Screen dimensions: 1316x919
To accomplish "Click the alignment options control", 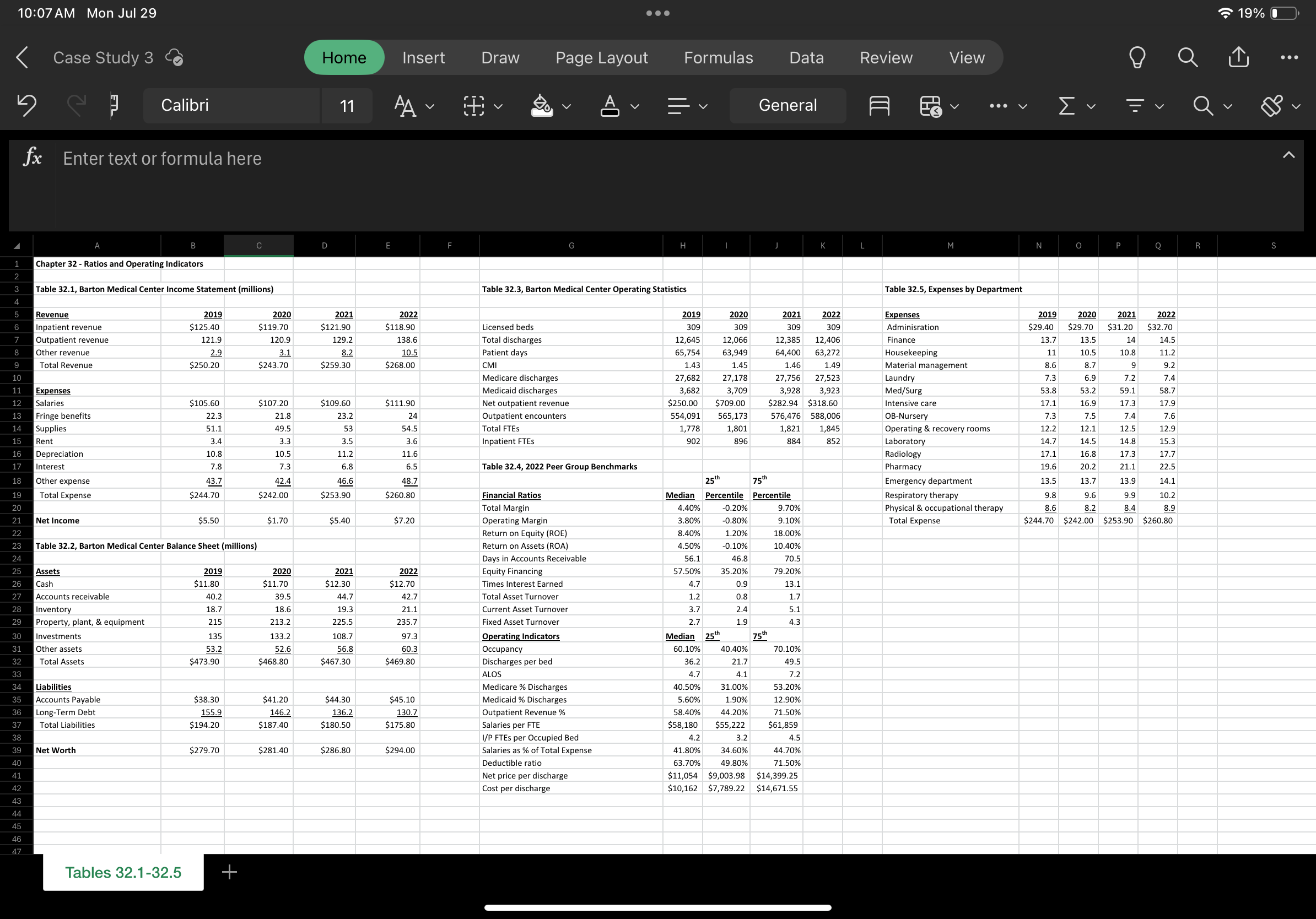I will [687, 105].
